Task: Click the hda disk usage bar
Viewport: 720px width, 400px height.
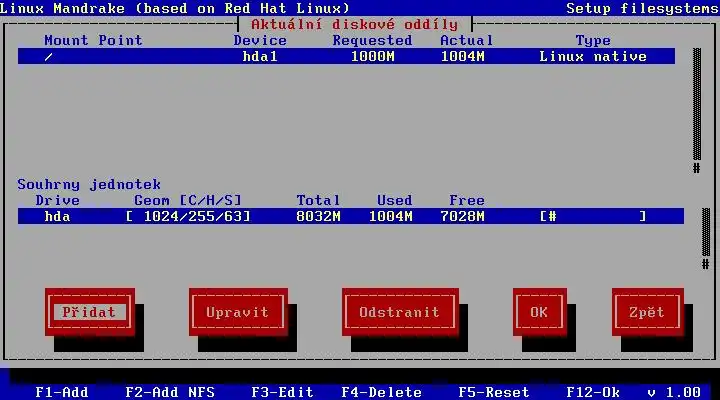Action: pos(593,216)
